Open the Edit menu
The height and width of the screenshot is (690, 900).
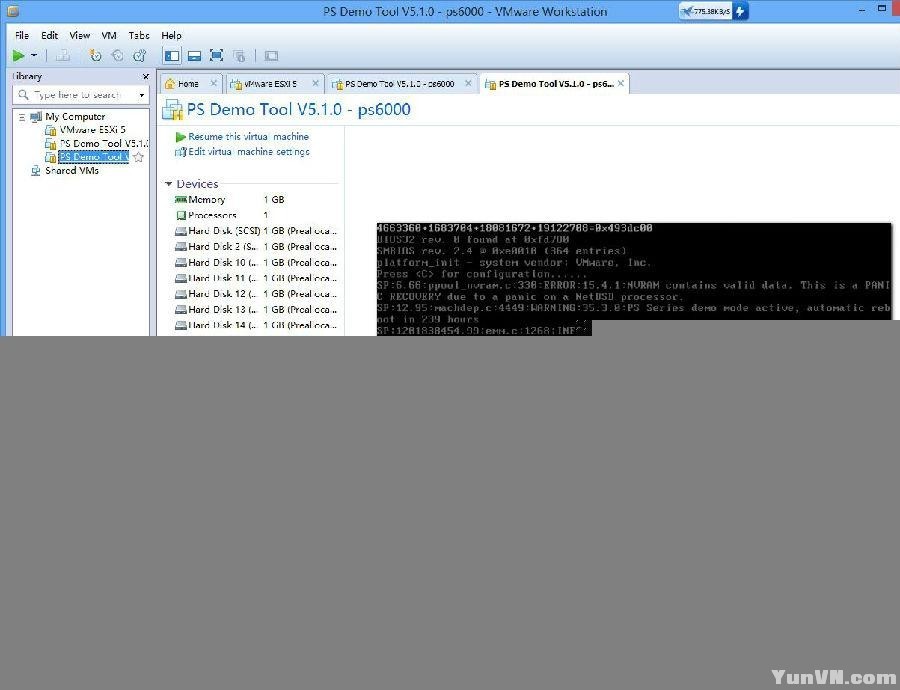pos(49,35)
